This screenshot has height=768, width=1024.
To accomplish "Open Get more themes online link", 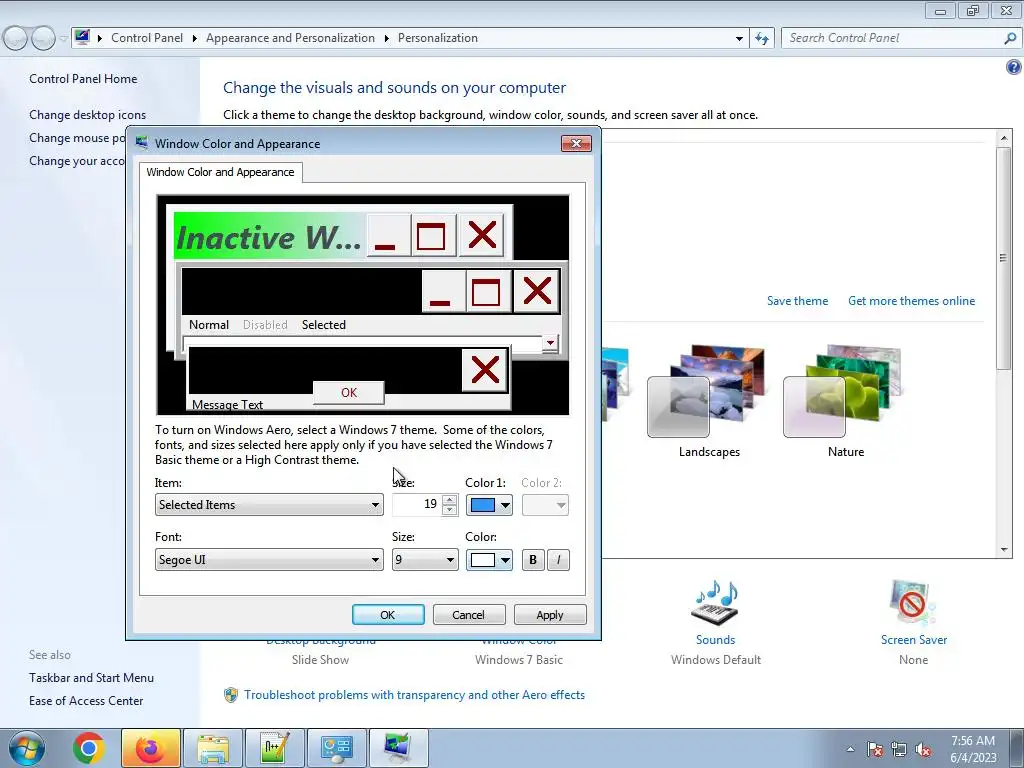I will 912,301.
